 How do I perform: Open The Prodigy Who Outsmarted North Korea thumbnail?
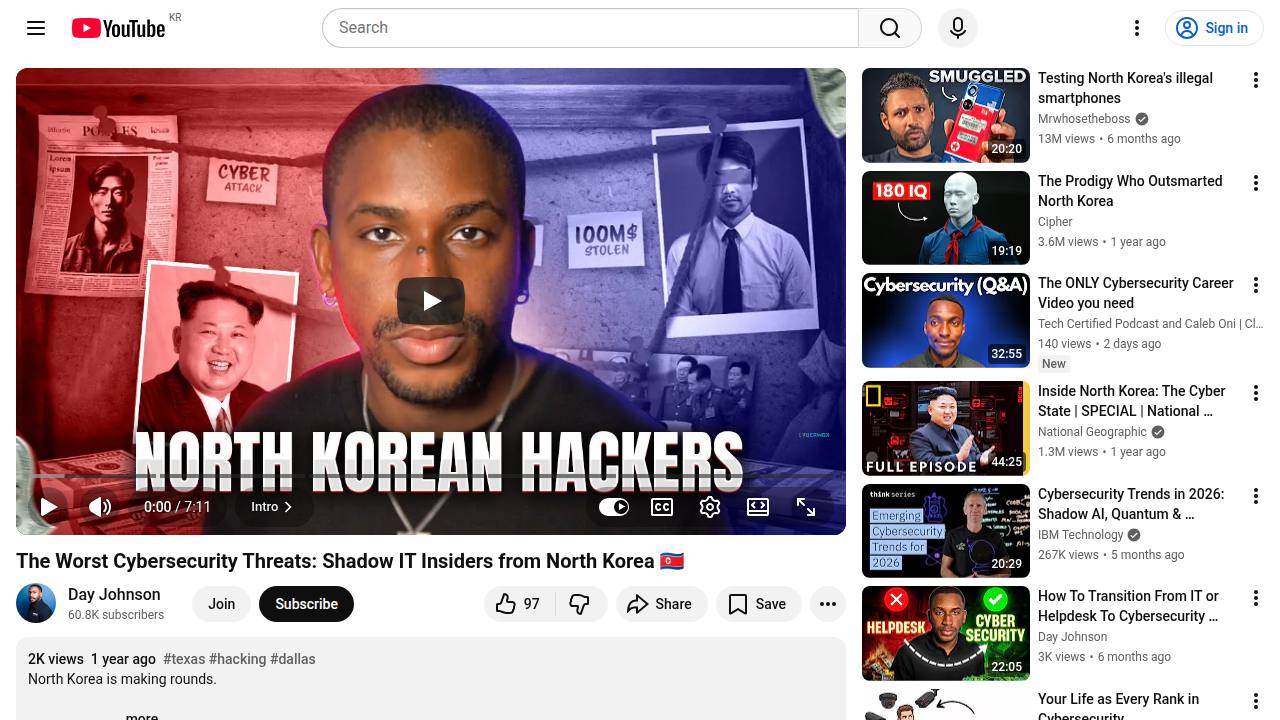pyautogui.click(x=946, y=218)
